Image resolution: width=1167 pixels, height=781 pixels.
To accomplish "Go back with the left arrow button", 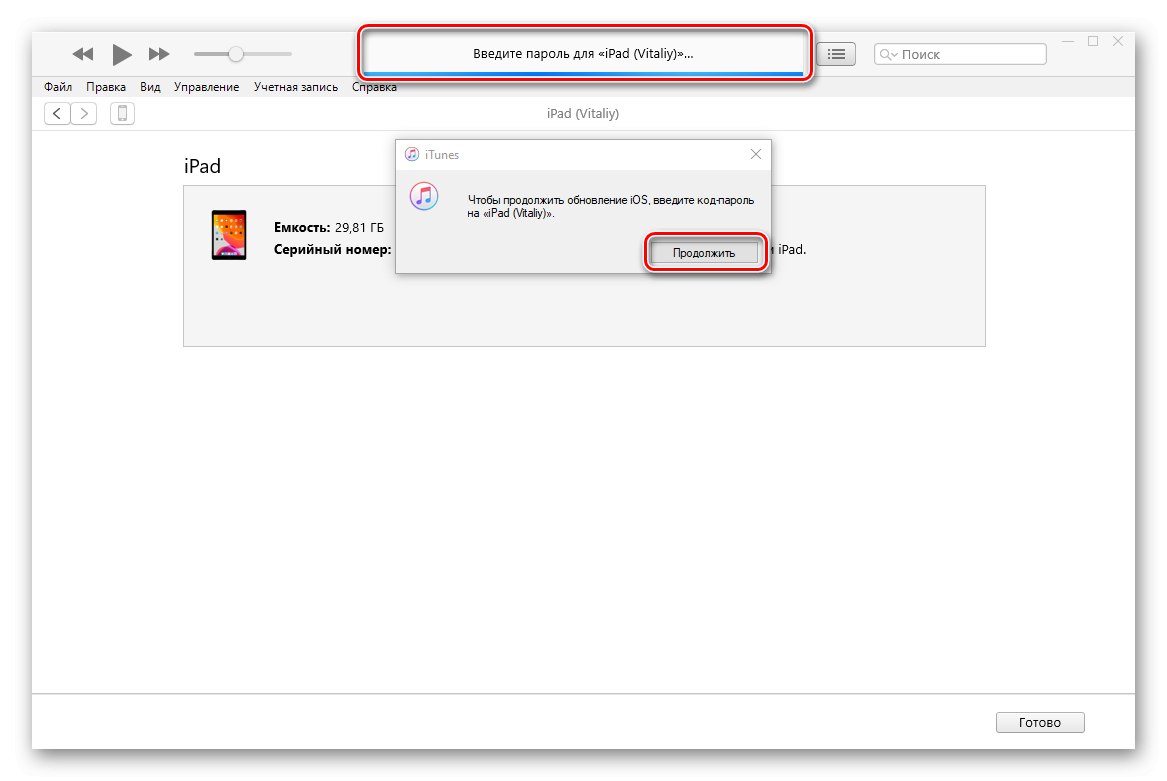I will point(57,113).
